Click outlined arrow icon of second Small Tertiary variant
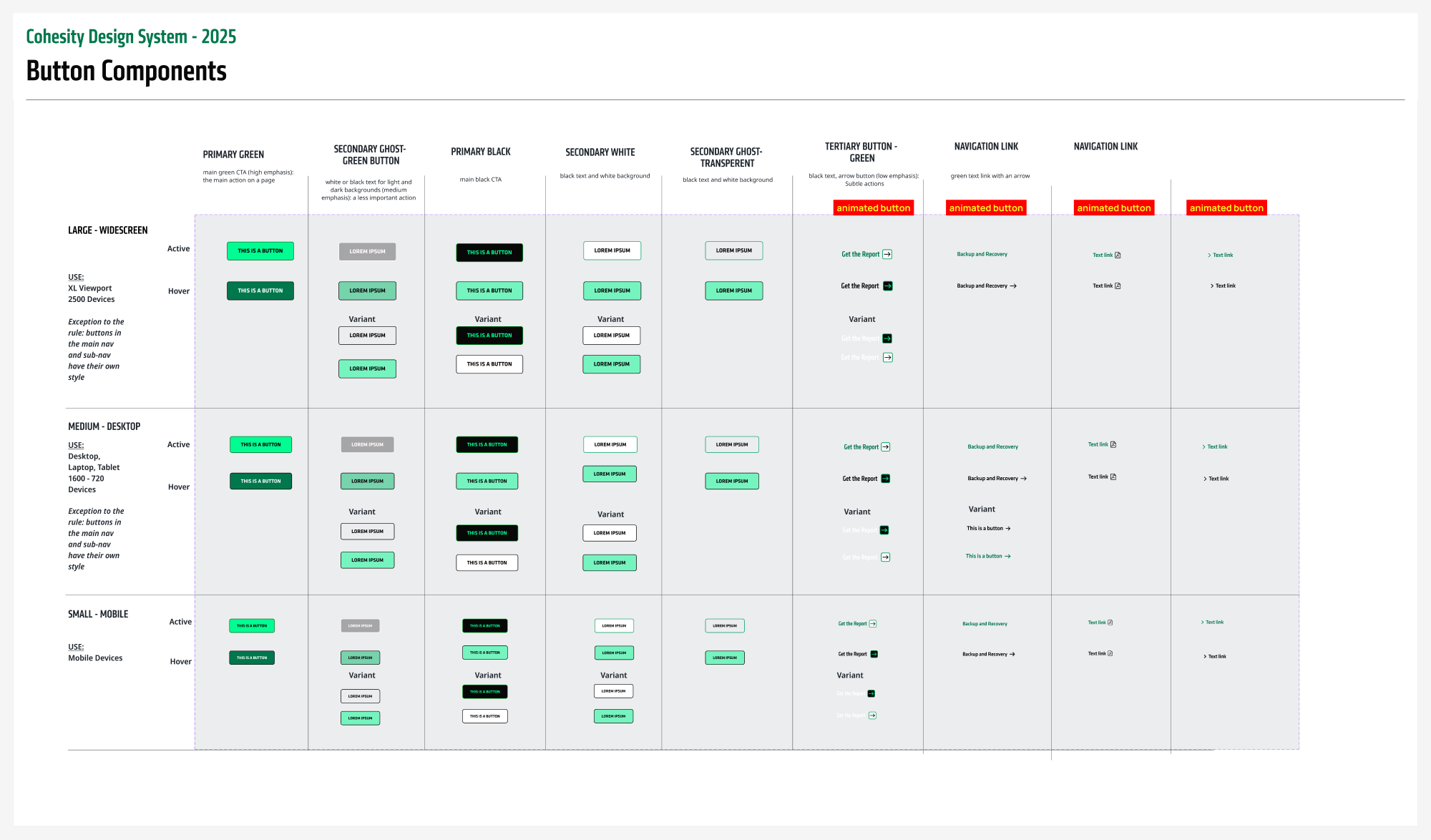 [x=873, y=716]
